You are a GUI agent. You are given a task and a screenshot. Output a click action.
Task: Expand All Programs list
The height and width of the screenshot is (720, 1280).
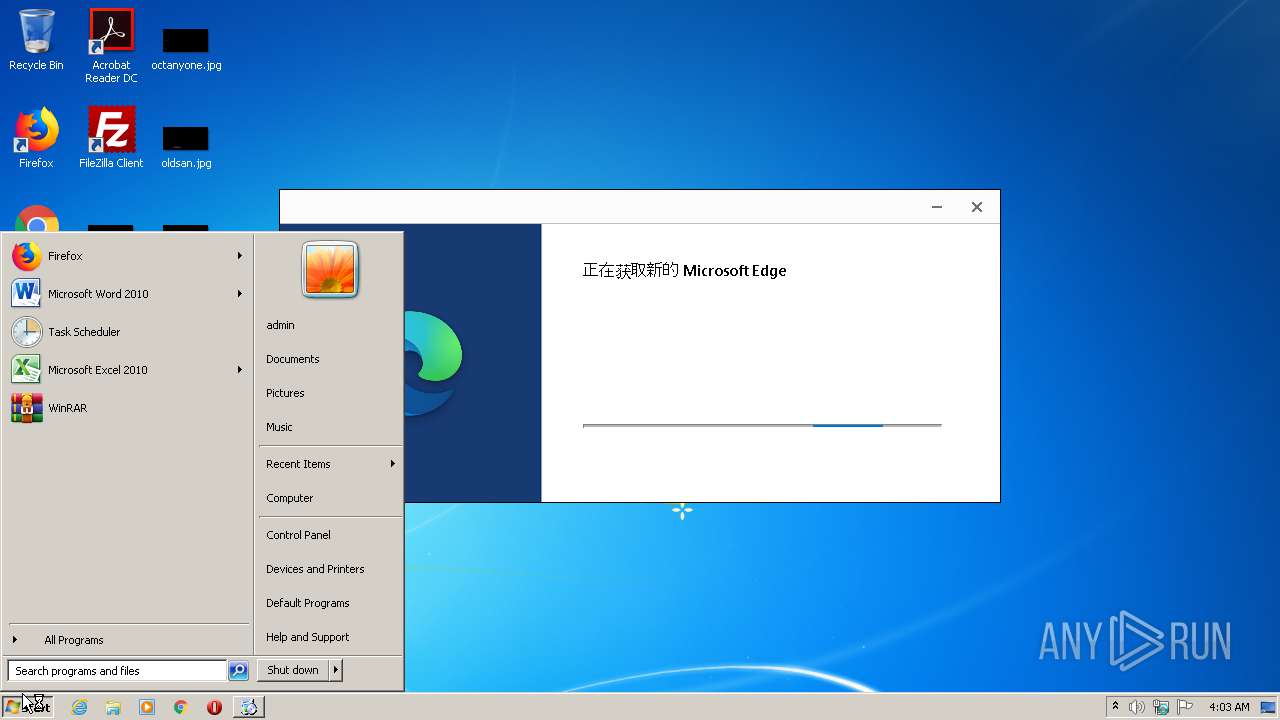pyautogui.click(x=128, y=640)
